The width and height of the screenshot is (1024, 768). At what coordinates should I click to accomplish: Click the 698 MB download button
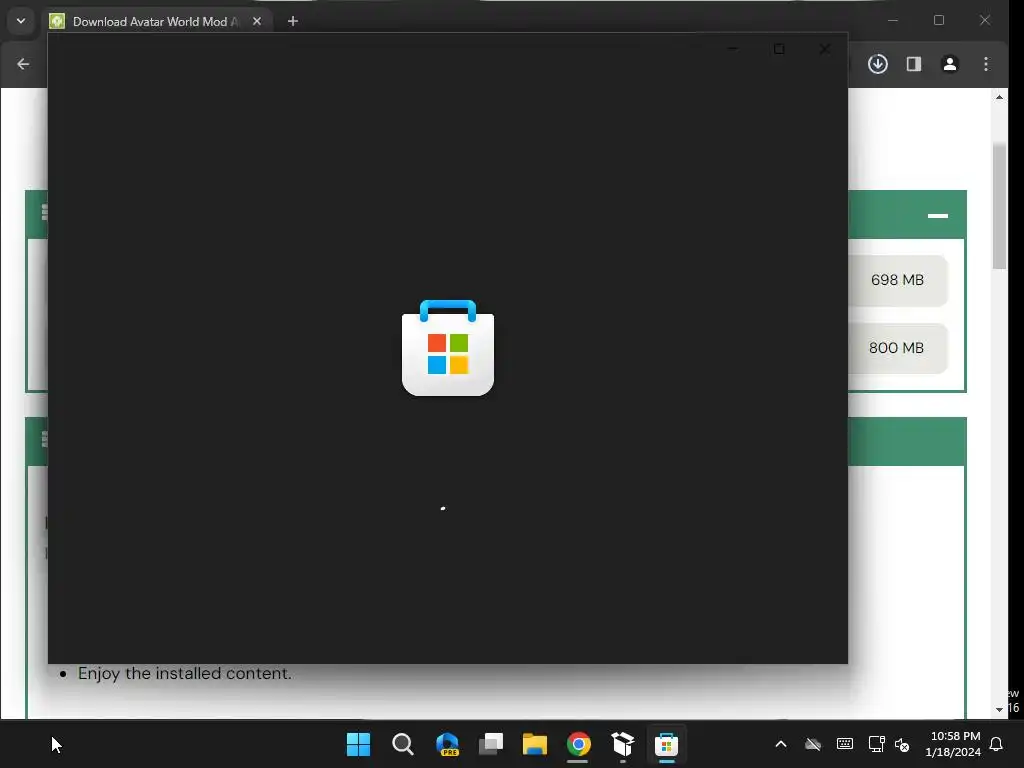pos(897,280)
